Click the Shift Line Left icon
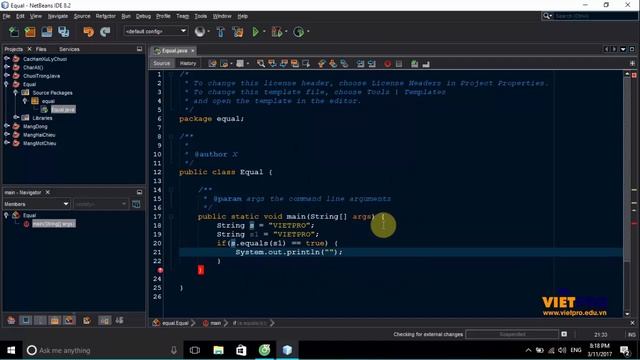 tap(360, 64)
